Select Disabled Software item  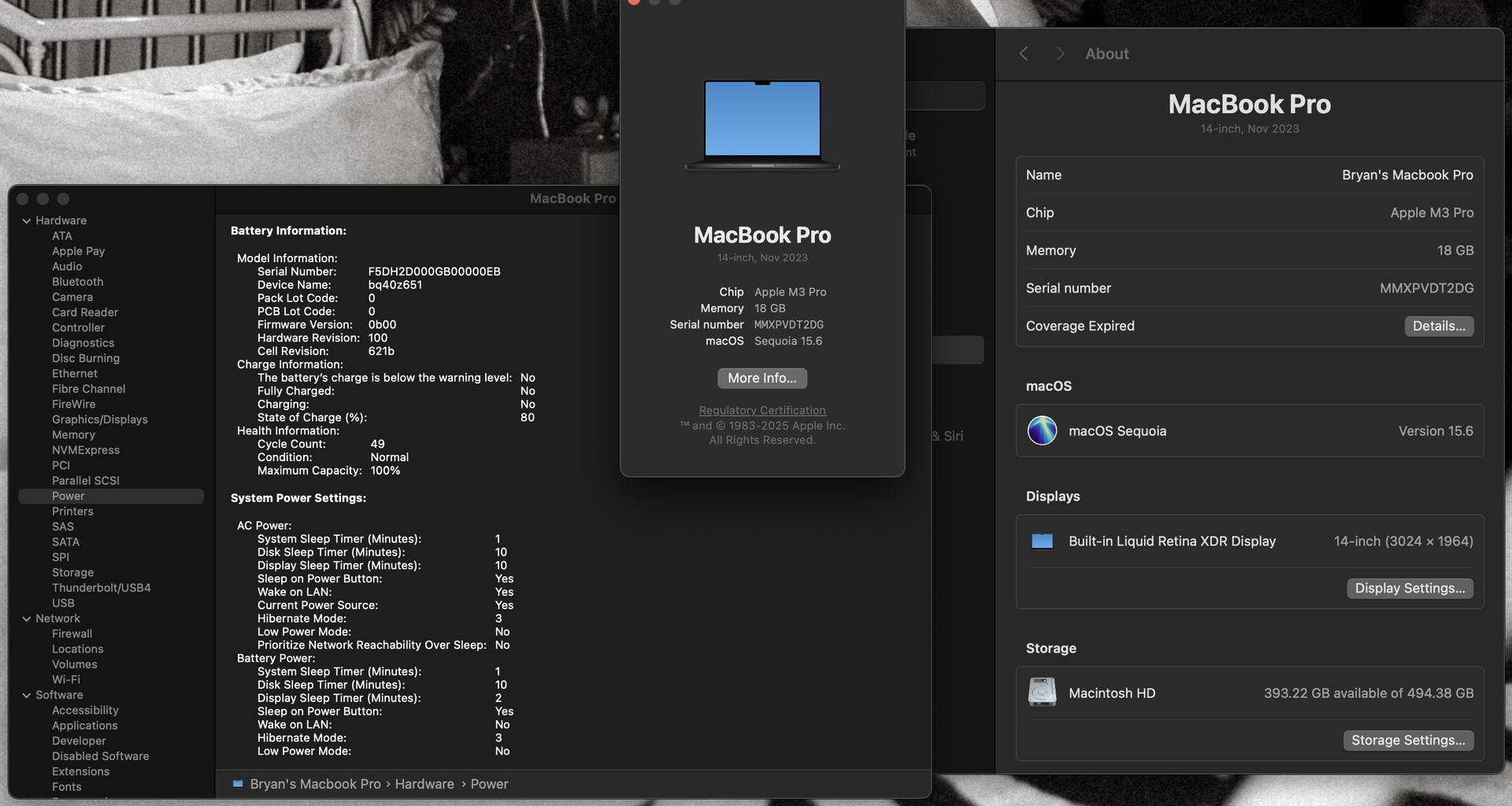click(x=100, y=756)
